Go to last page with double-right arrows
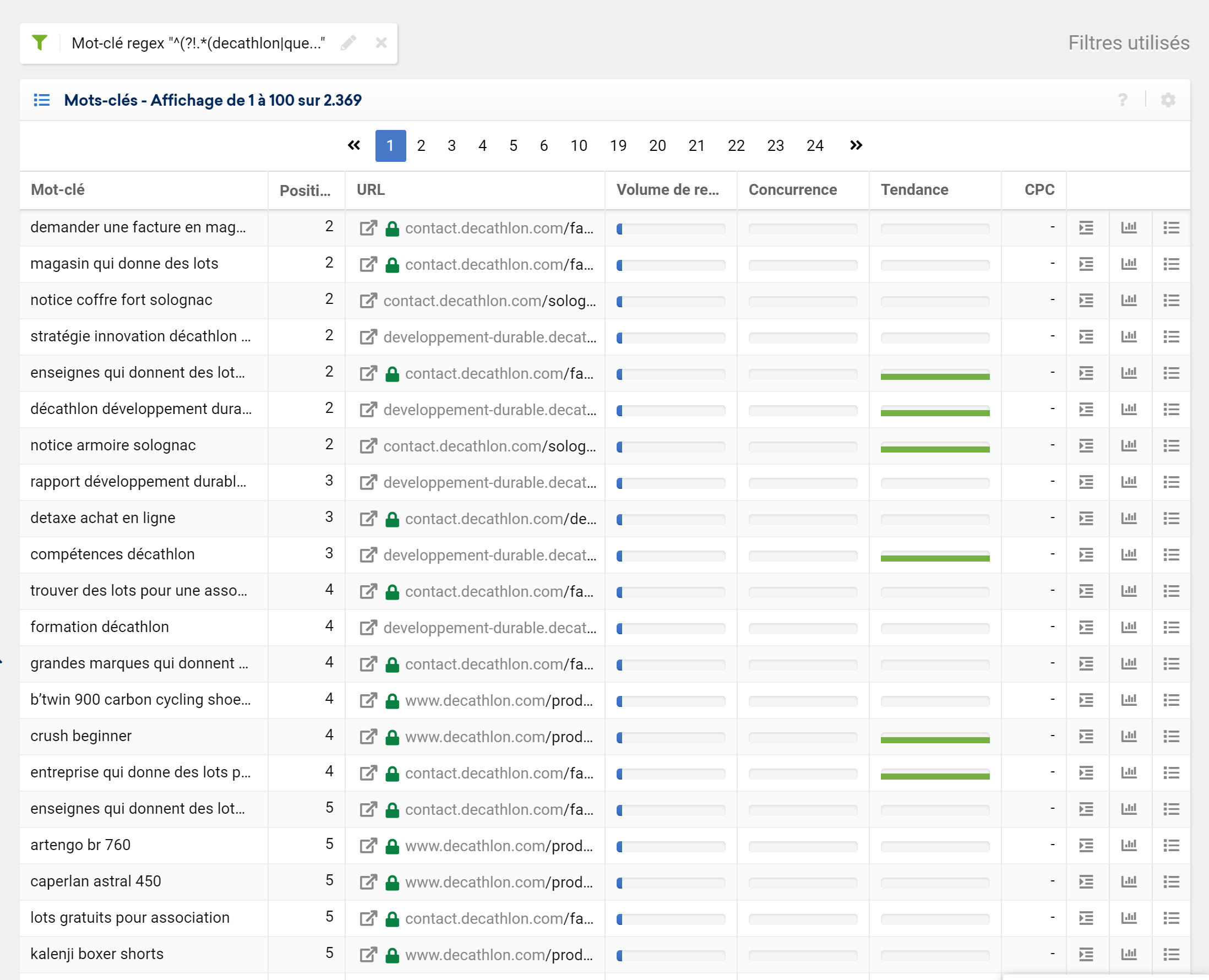 point(856,146)
